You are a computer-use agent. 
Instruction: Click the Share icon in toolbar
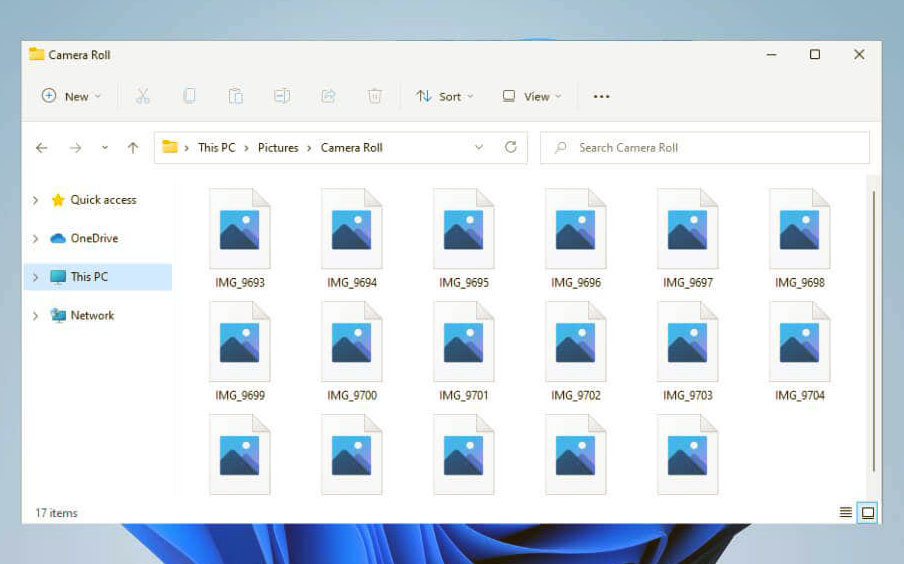(x=328, y=96)
